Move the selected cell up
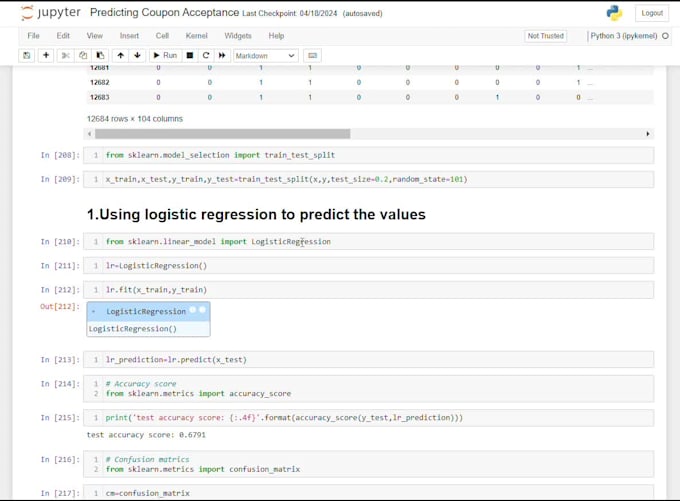Viewport: 680px width, 501px height. [x=121, y=56]
